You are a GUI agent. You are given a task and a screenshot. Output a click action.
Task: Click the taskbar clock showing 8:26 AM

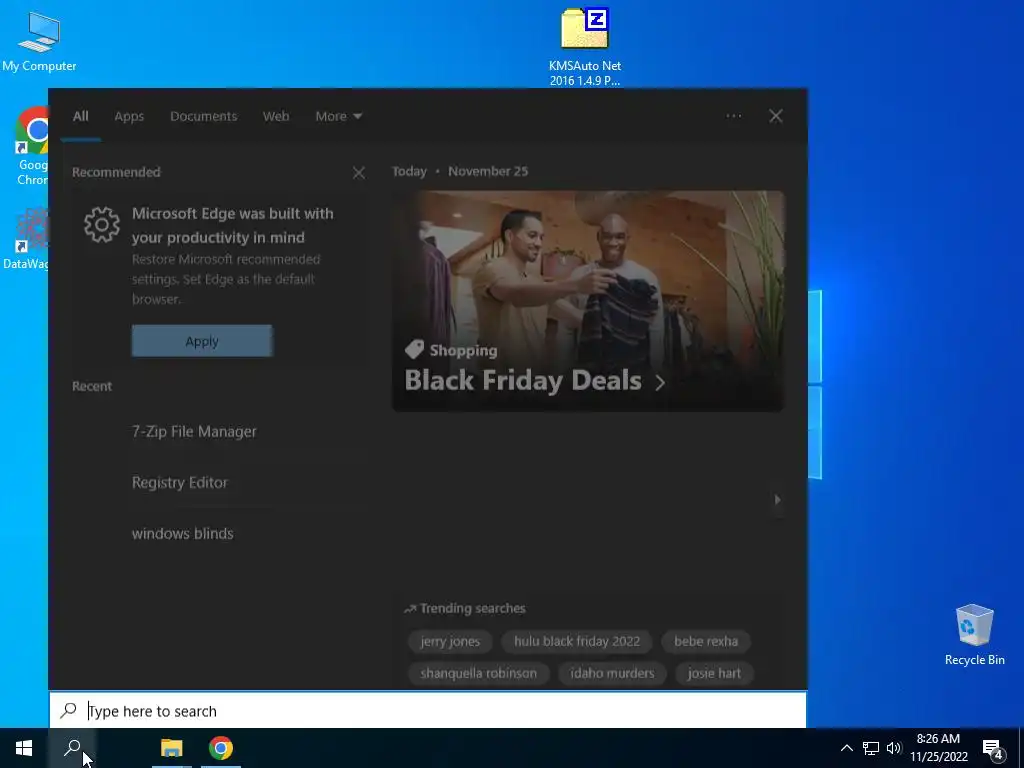pyautogui.click(x=938, y=748)
